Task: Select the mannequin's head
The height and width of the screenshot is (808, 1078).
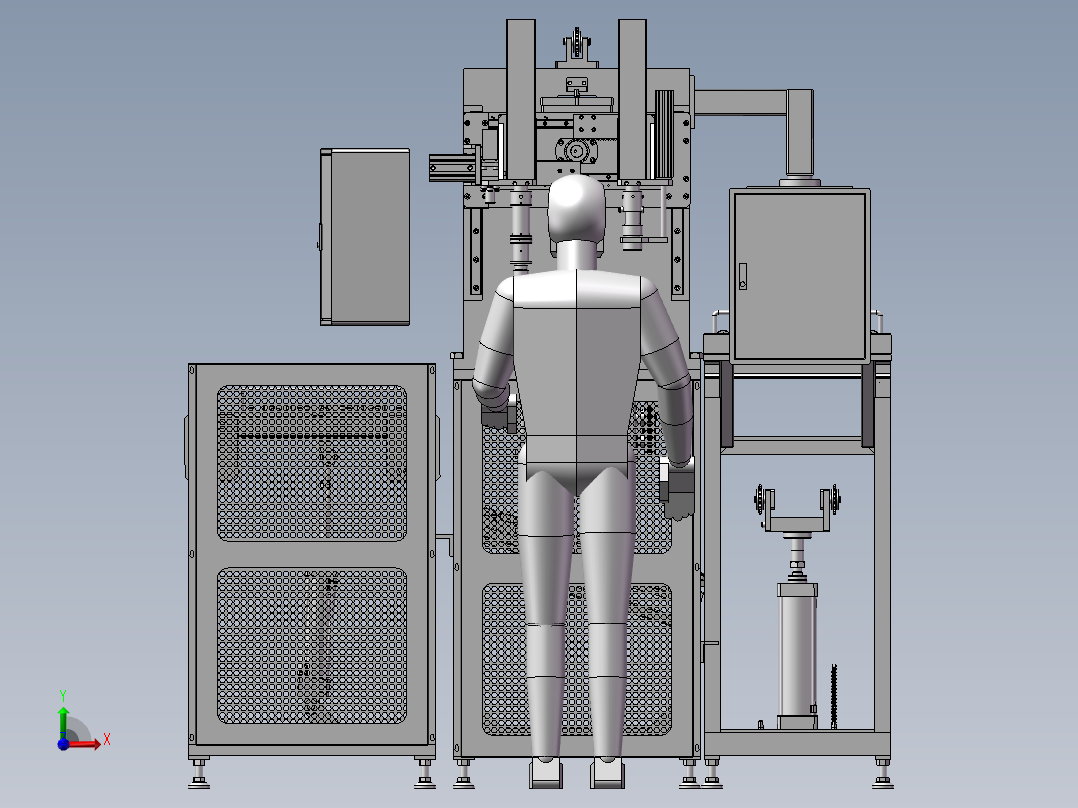Action: [x=577, y=208]
